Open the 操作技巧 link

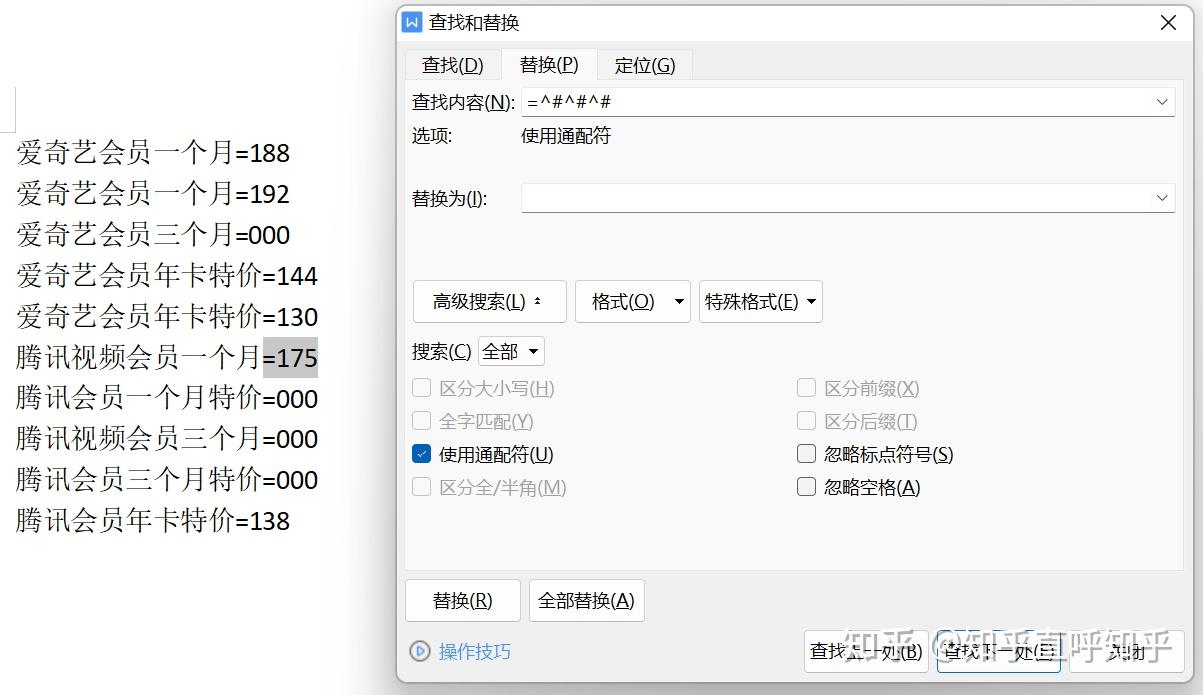point(475,652)
